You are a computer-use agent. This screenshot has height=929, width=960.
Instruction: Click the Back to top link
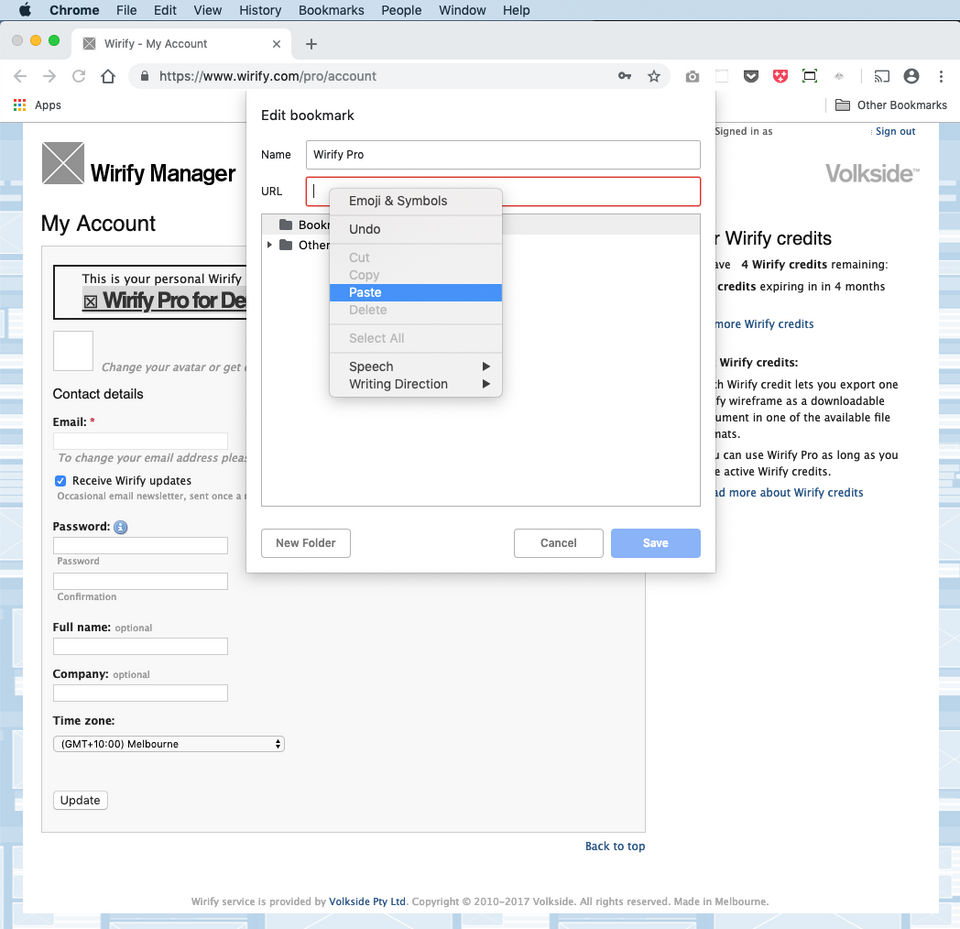click(x=615, y=846)
